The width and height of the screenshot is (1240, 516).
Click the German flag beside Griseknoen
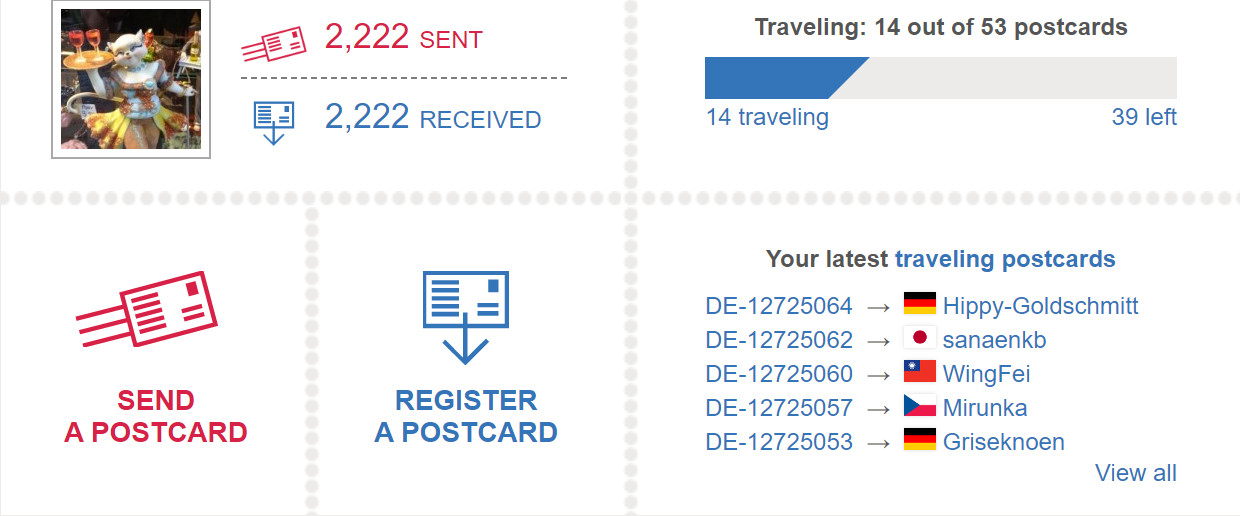[919, 440]
